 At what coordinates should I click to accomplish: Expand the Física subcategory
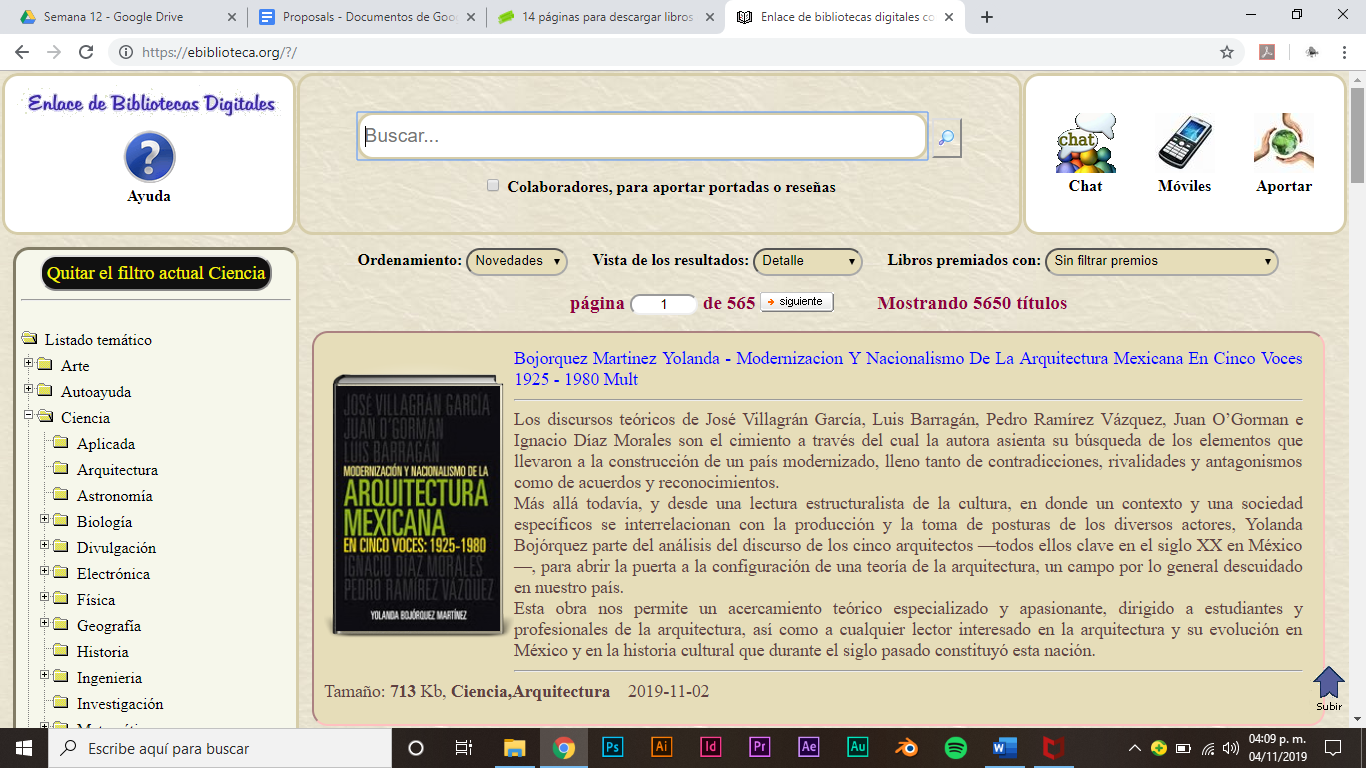tap(45, 596)
